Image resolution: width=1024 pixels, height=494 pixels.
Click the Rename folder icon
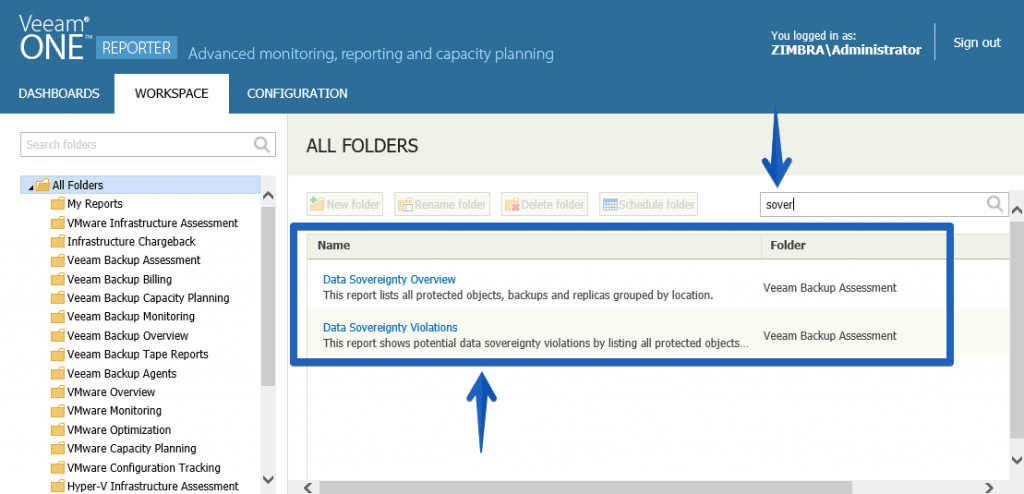pyautogui.click(x=406, y=205)
